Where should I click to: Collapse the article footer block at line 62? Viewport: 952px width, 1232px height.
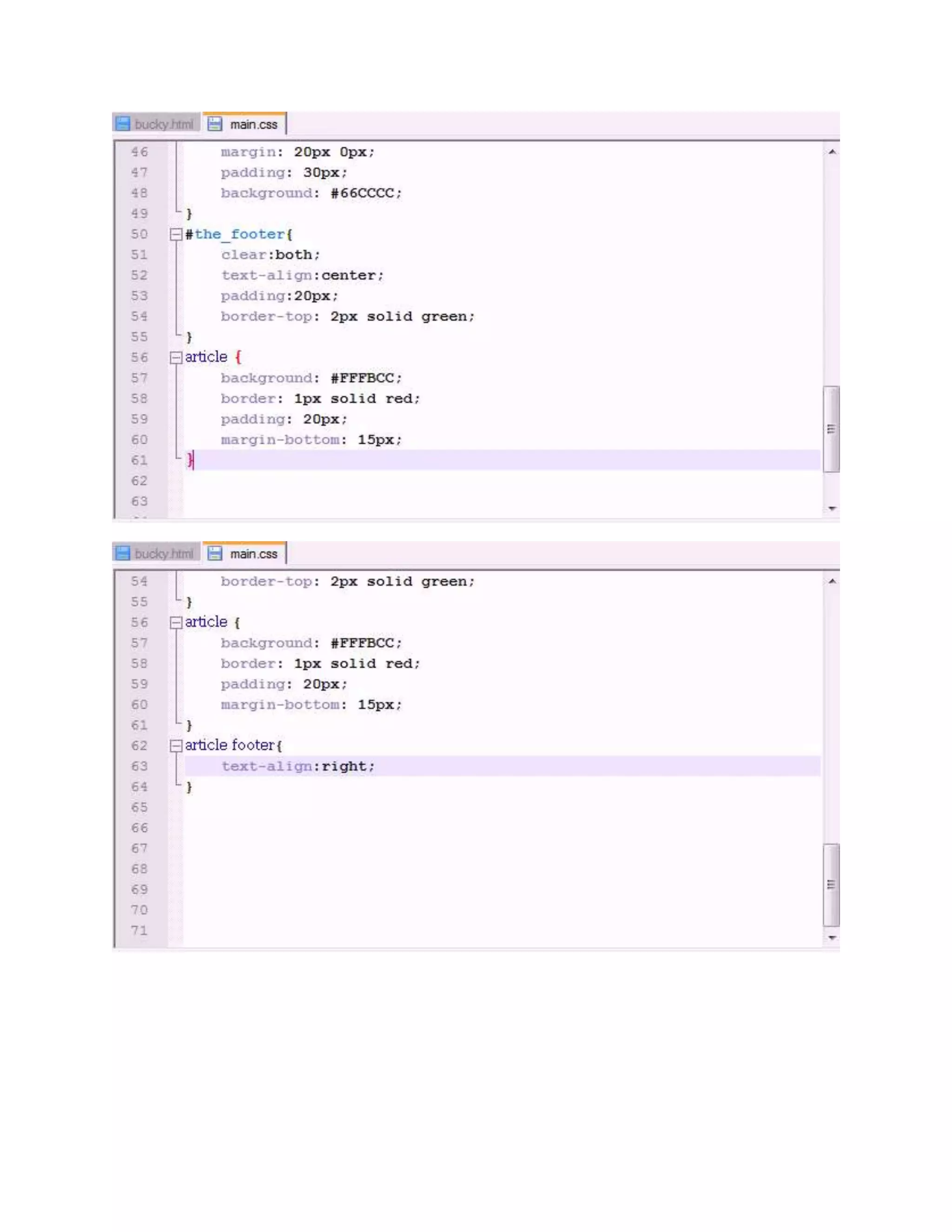pos(176,746)
